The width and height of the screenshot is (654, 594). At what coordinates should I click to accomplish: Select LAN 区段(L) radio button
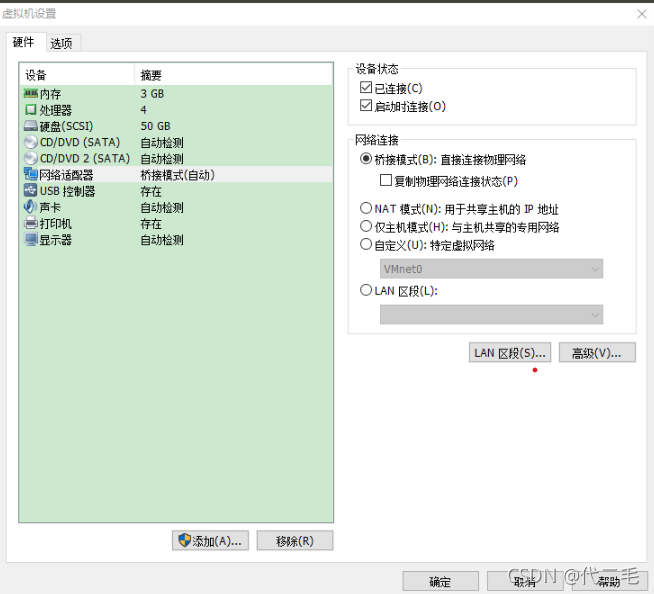[x=366, y=290]
